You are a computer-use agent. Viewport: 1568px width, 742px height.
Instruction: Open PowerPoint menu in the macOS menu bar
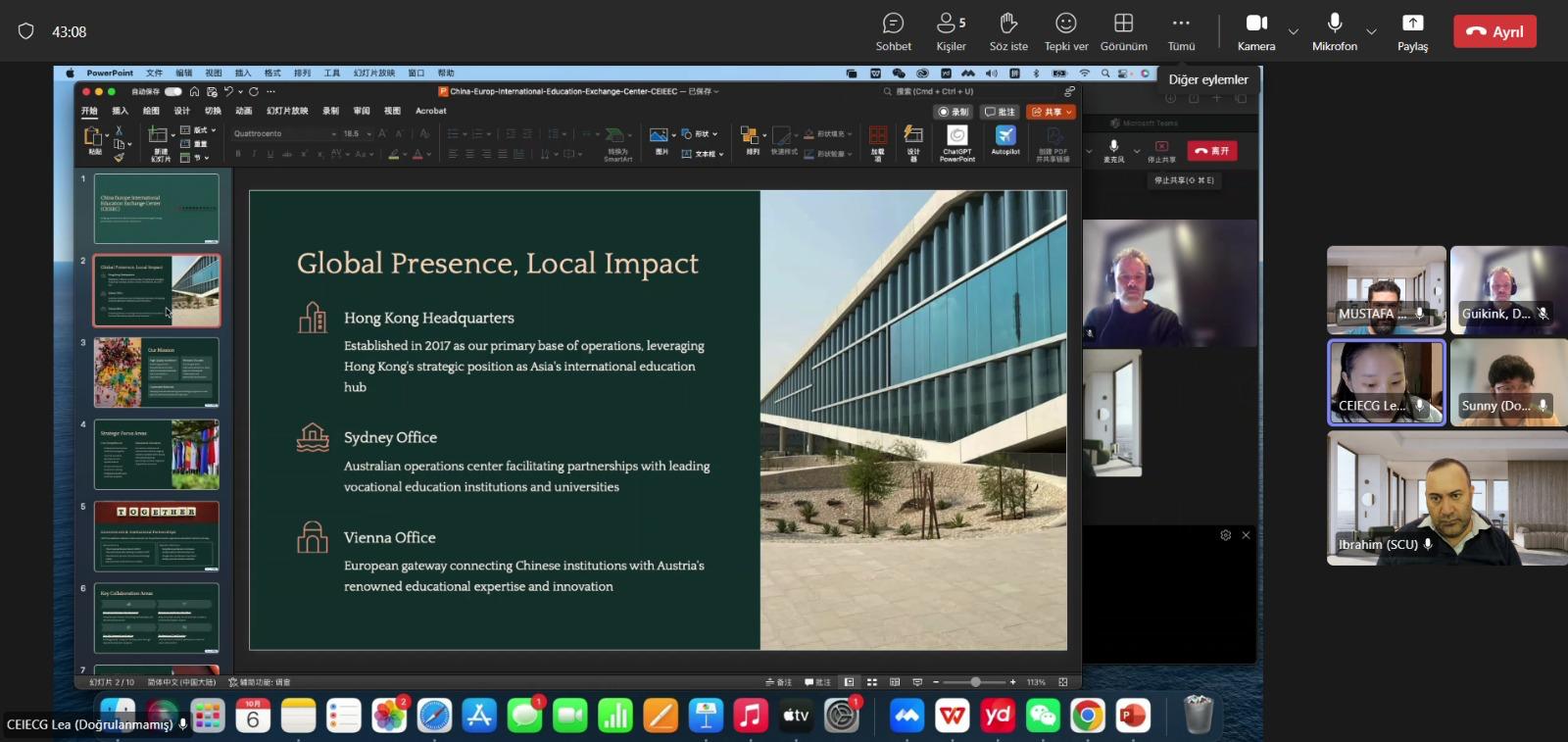click(110, 74)
